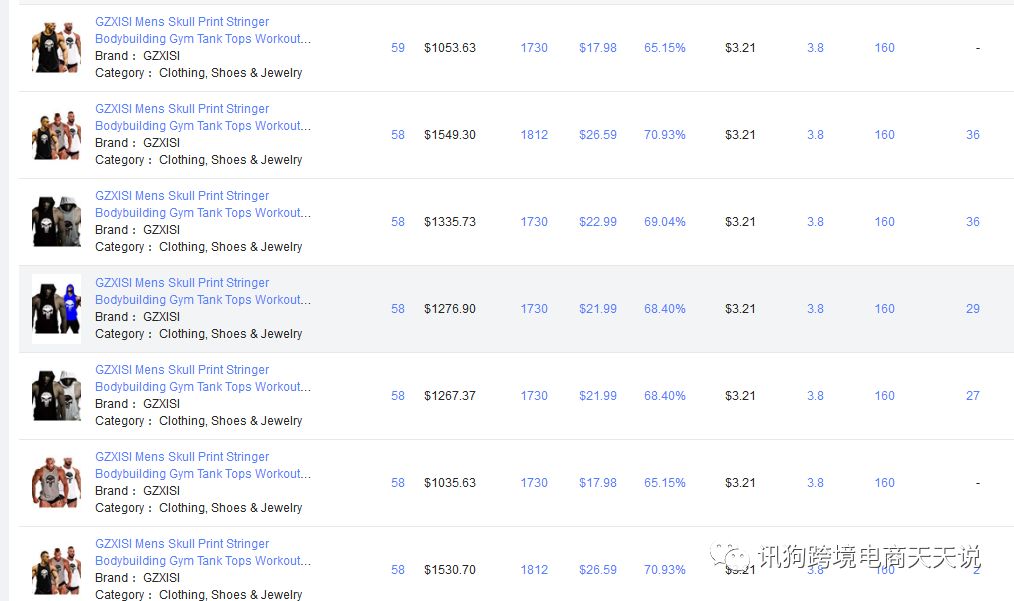Click product thumbnail in the $1035.63 row
Screen dimensions: 1014x601
pos(56,482)
